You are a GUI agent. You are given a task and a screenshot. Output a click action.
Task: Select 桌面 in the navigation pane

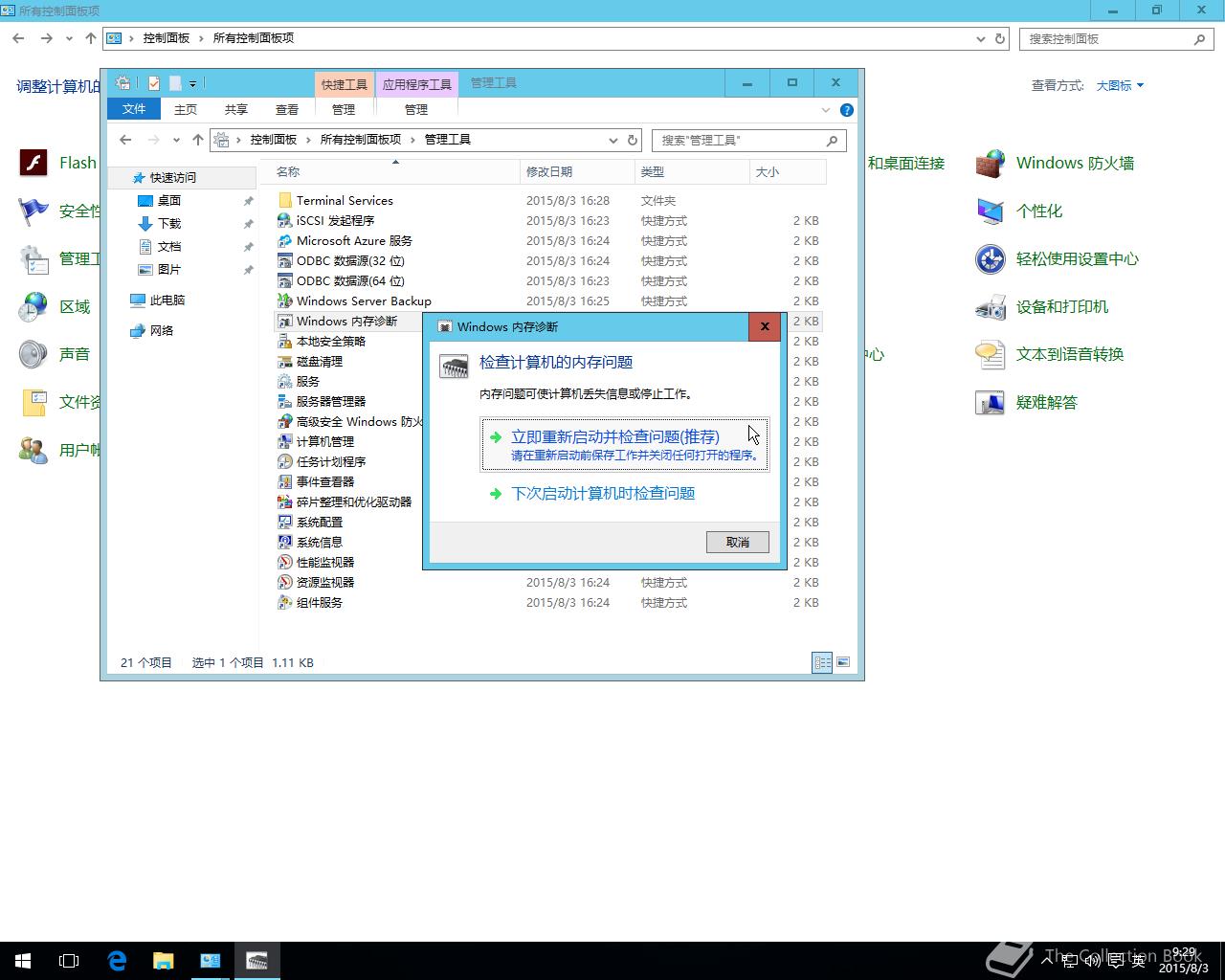[169, 200]
